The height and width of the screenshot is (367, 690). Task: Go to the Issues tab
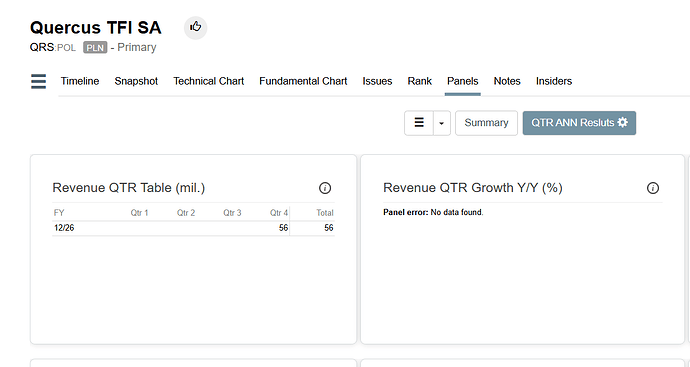tap(377, 81)
